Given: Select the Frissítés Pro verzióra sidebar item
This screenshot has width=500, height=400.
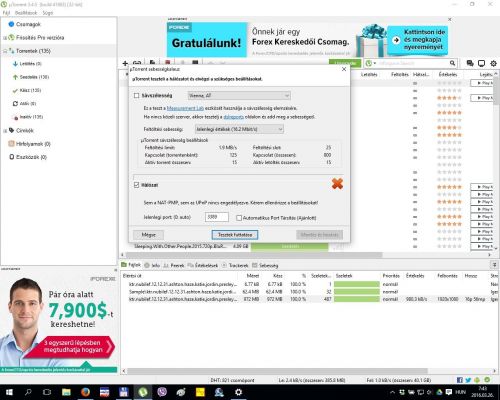Looking at the screenshot, I should pyautogui.click(x=40, y=38).
